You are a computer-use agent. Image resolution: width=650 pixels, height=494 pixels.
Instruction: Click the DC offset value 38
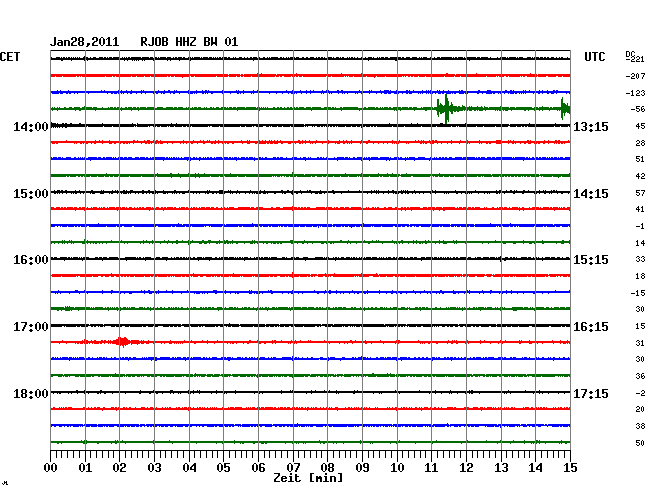pyautogui.click(x=640, y=426)
